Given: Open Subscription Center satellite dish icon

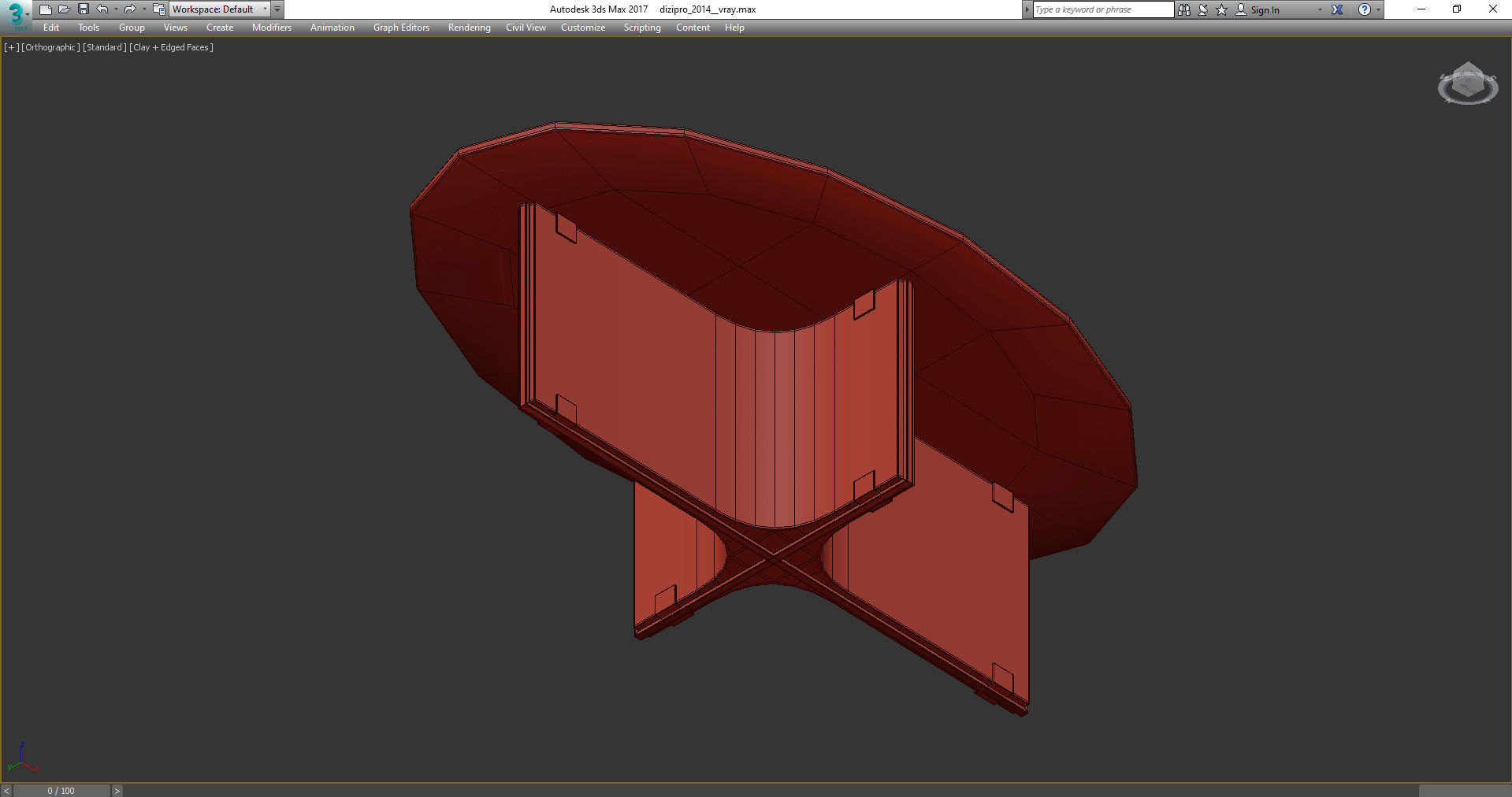Looking at the screenshot, I should tap(1203, 9).
